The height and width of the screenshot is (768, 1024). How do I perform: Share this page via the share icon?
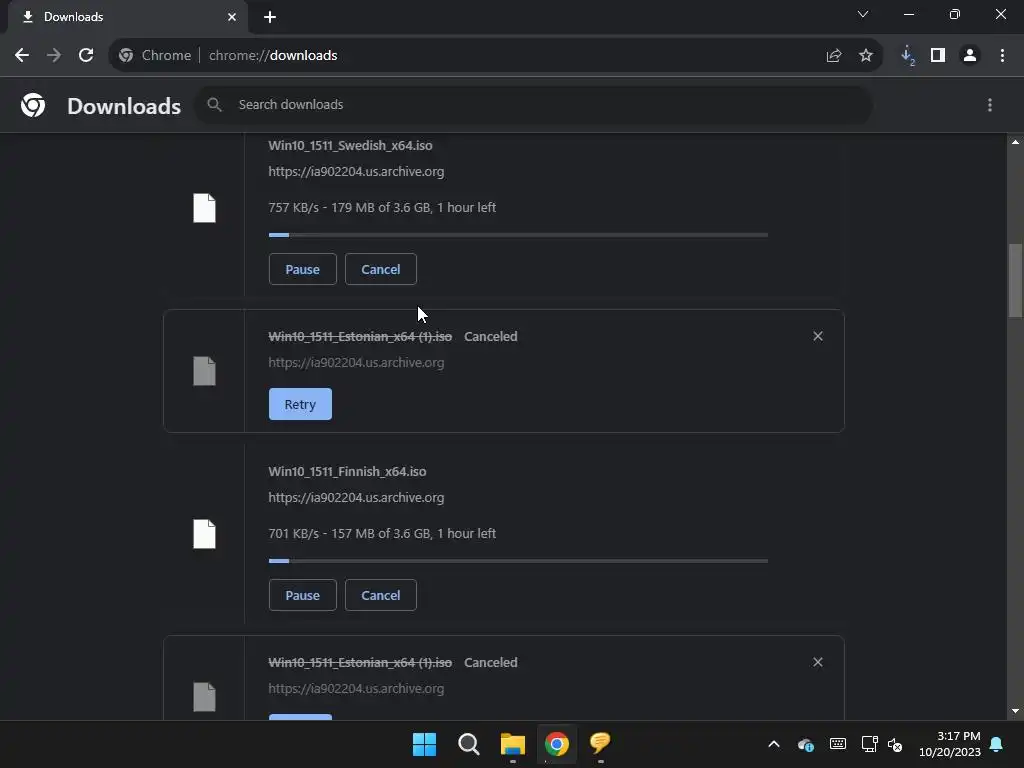pyautogui.click(x=833, y=56)
